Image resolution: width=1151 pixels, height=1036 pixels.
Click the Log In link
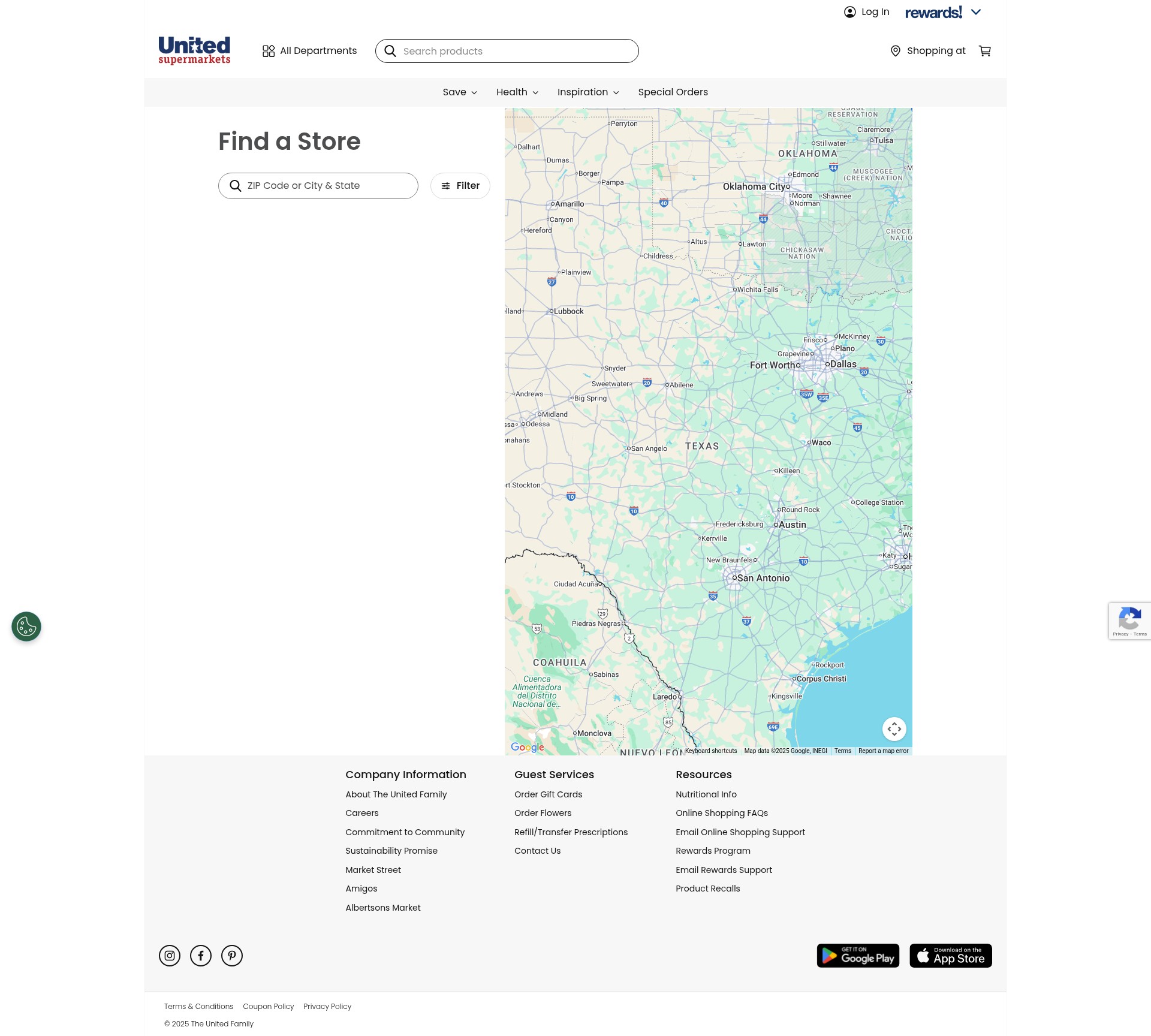click(x=867, y=12)
